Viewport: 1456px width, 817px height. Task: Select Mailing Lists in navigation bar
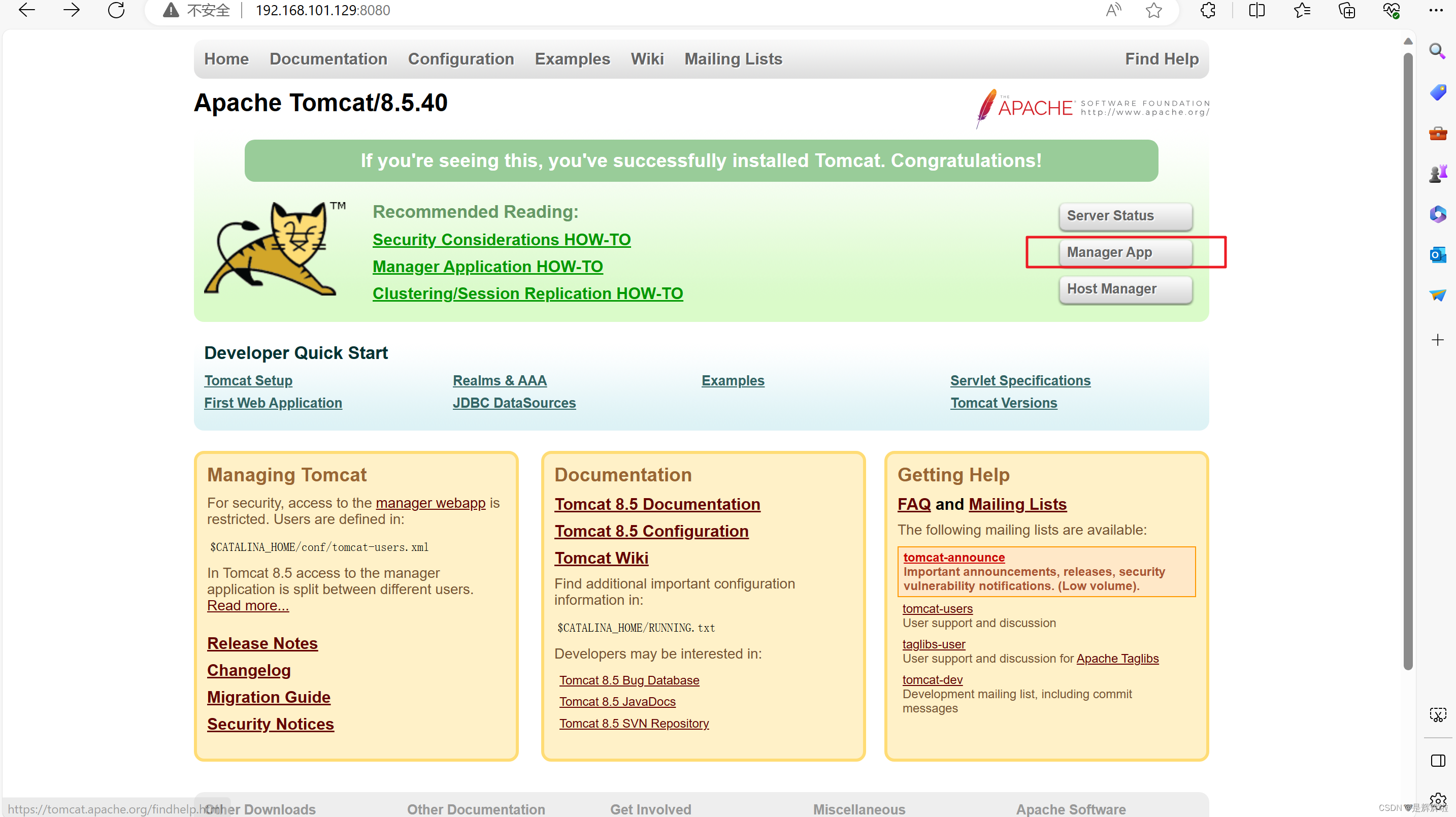tap(733, 59)
